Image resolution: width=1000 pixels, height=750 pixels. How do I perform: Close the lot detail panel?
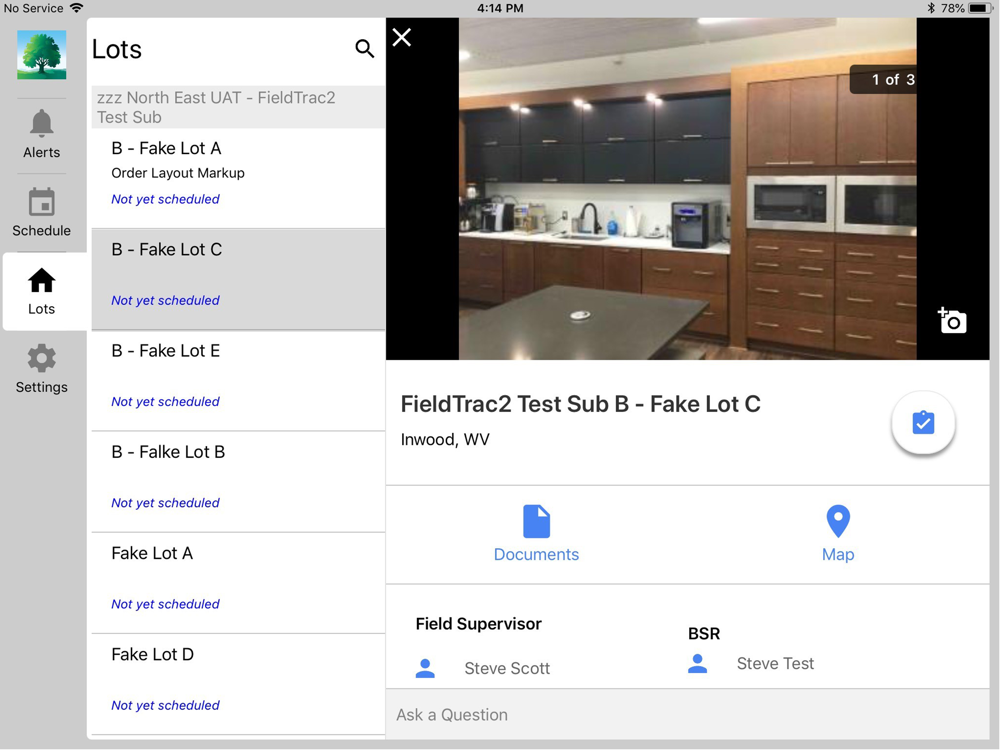click(x=402, y=38)
